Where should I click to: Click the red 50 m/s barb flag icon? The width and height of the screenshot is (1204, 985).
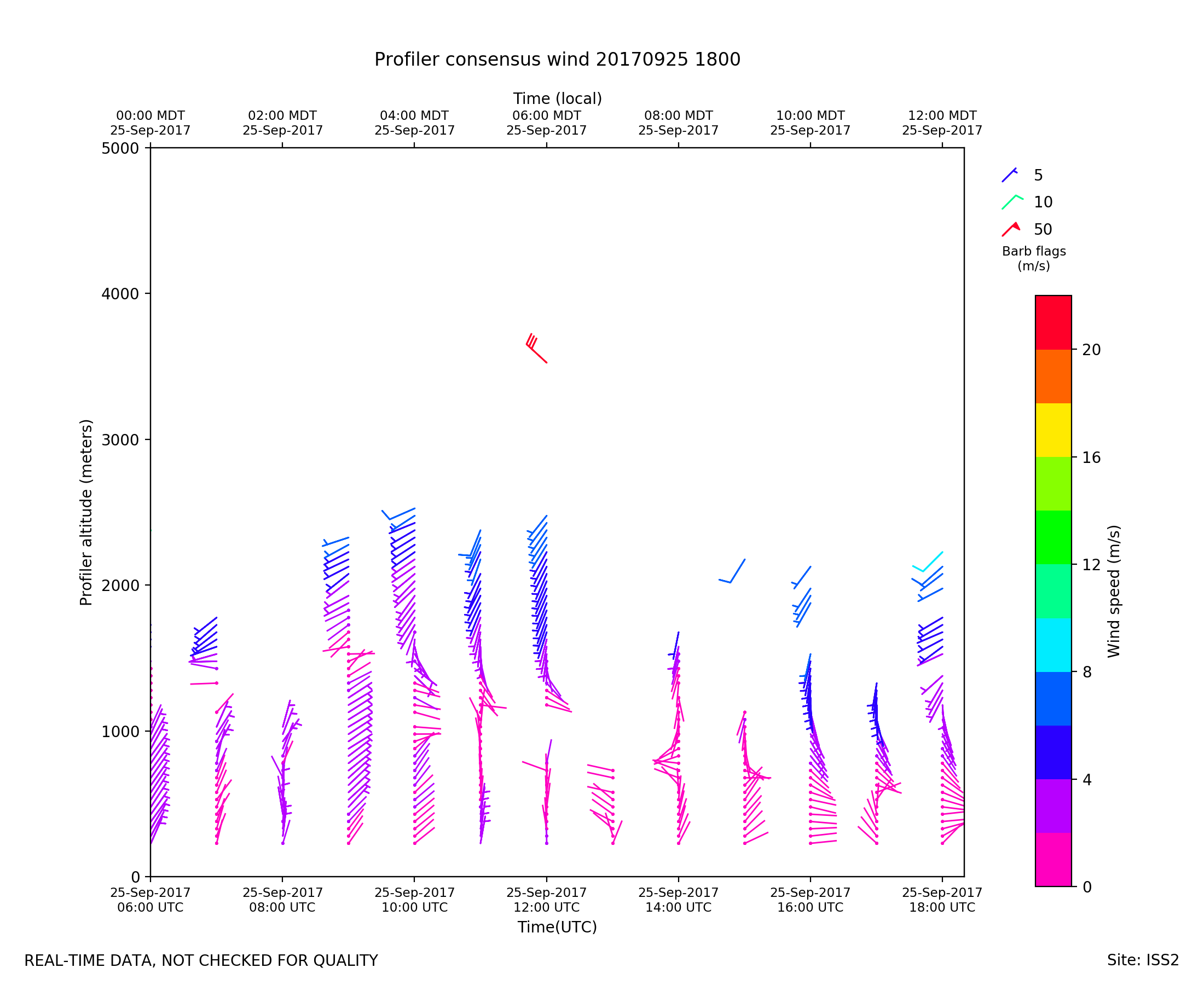[1010, 229]
